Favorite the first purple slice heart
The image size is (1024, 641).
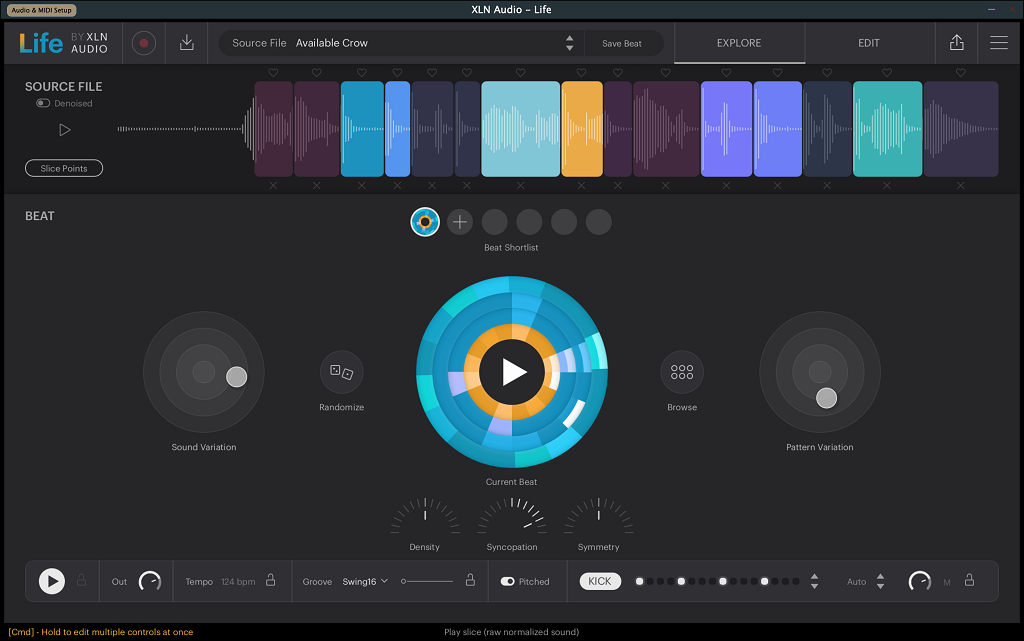273,72
